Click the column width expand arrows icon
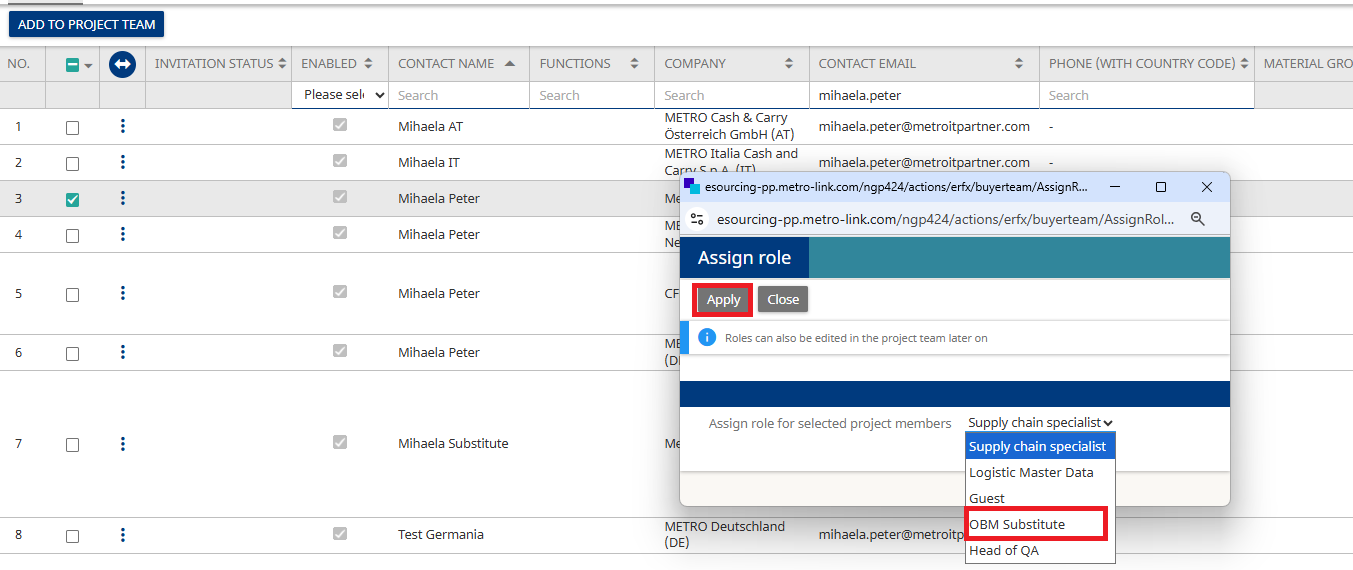1353x570 pixels. pyautogui.click(x=122, y=64)
